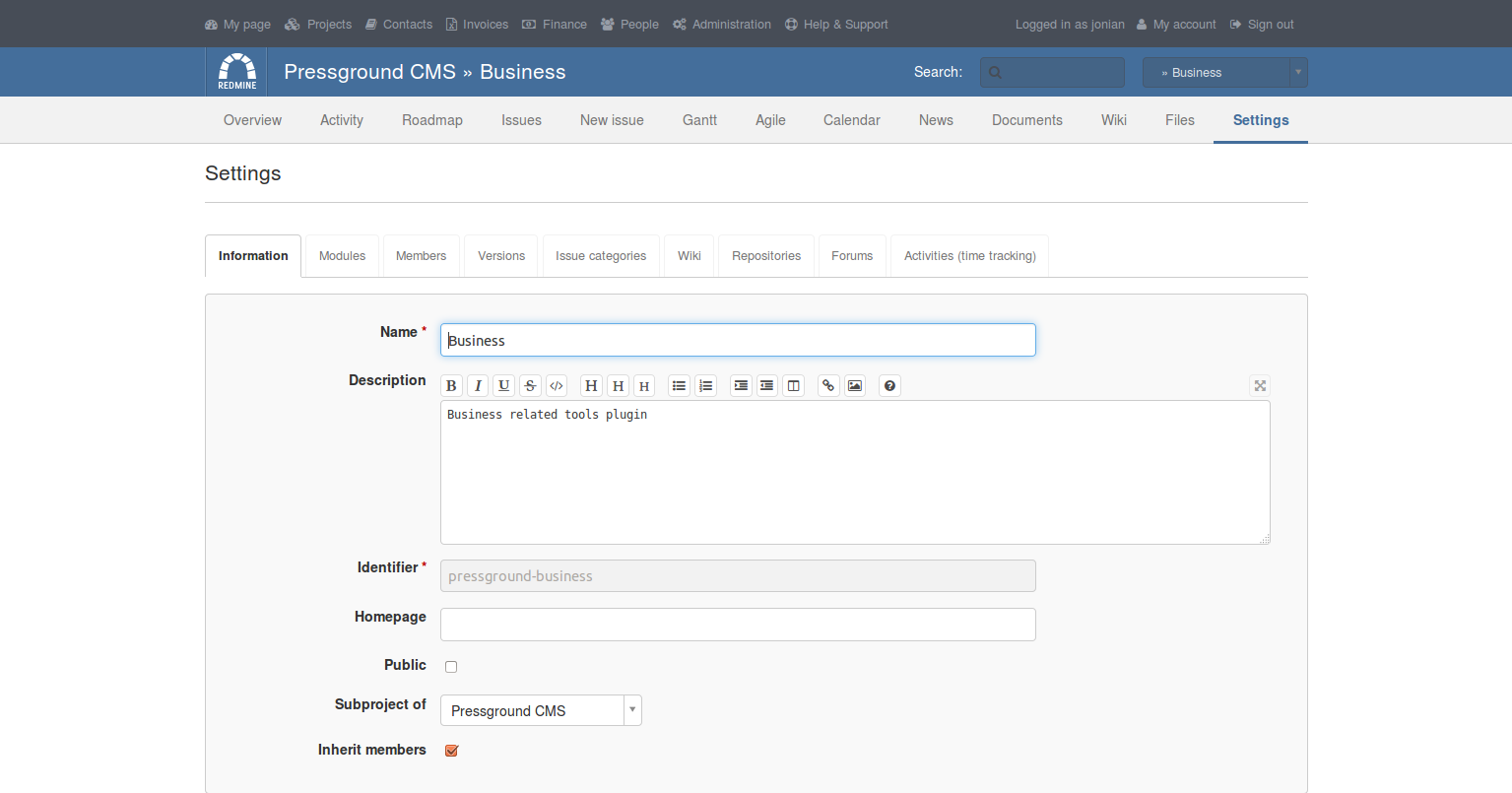This screenshot has height=793, width=1512.
Task: Navigate to the Gantt view
Action: coord(699,119)
